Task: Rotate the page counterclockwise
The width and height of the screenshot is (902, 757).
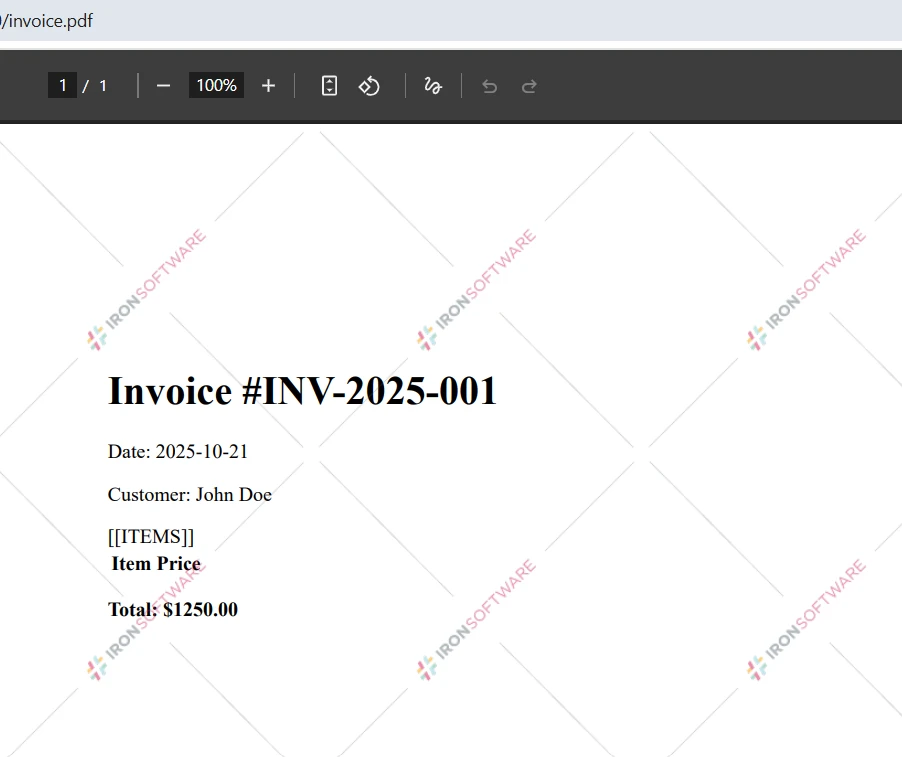Action: [x=369, y=86]
